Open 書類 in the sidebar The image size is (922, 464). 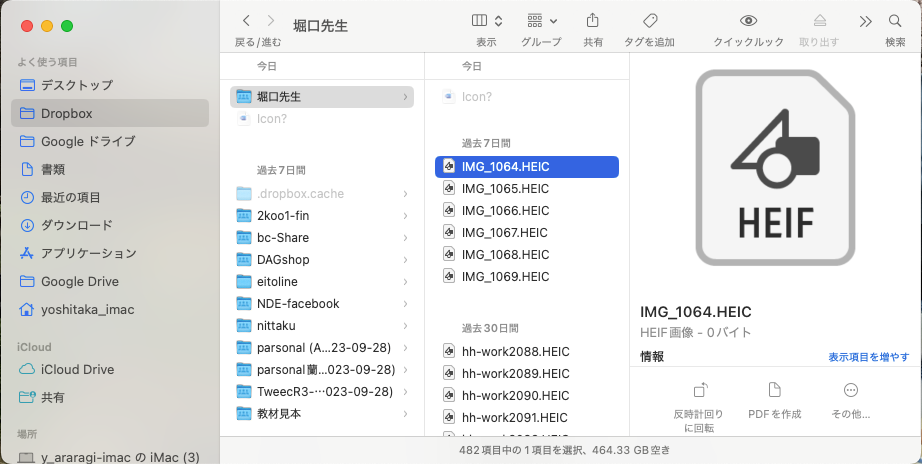[110, 169]
